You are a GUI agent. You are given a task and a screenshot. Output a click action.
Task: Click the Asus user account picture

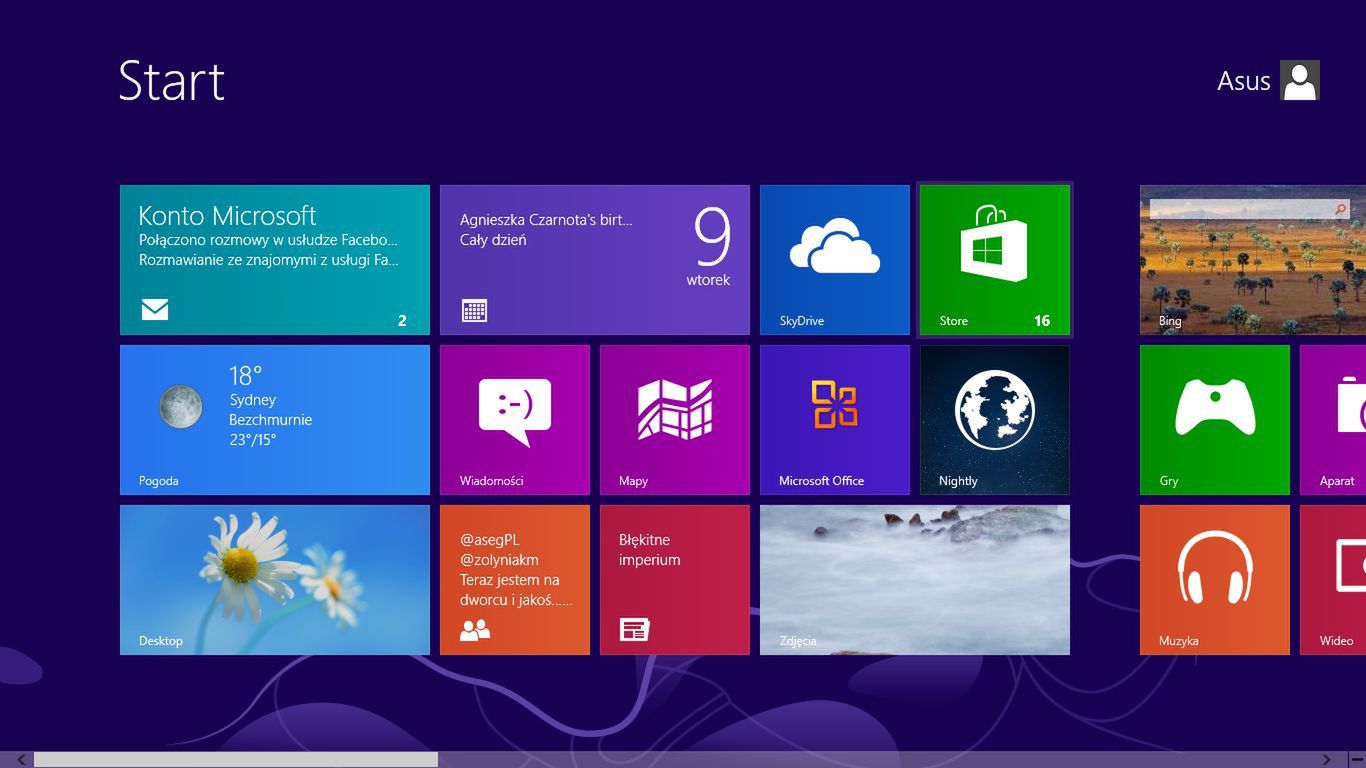coord(1299,80)
